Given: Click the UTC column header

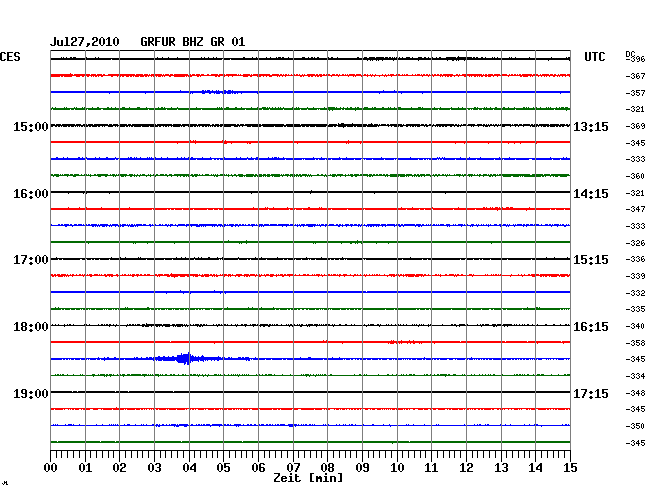Looking at the screenshot, I should [x=594, y=57].
